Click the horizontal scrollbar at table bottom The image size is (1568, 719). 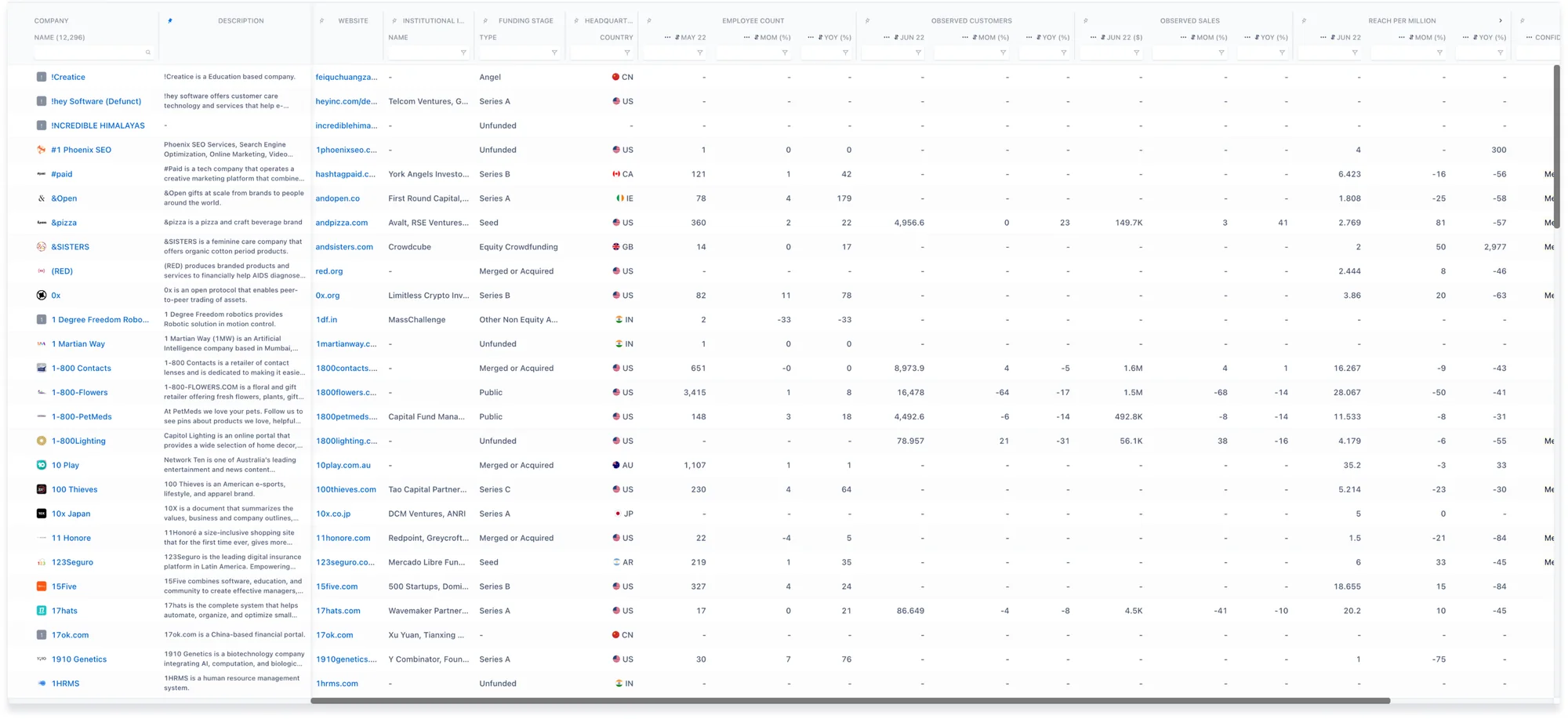coord(851,700)
